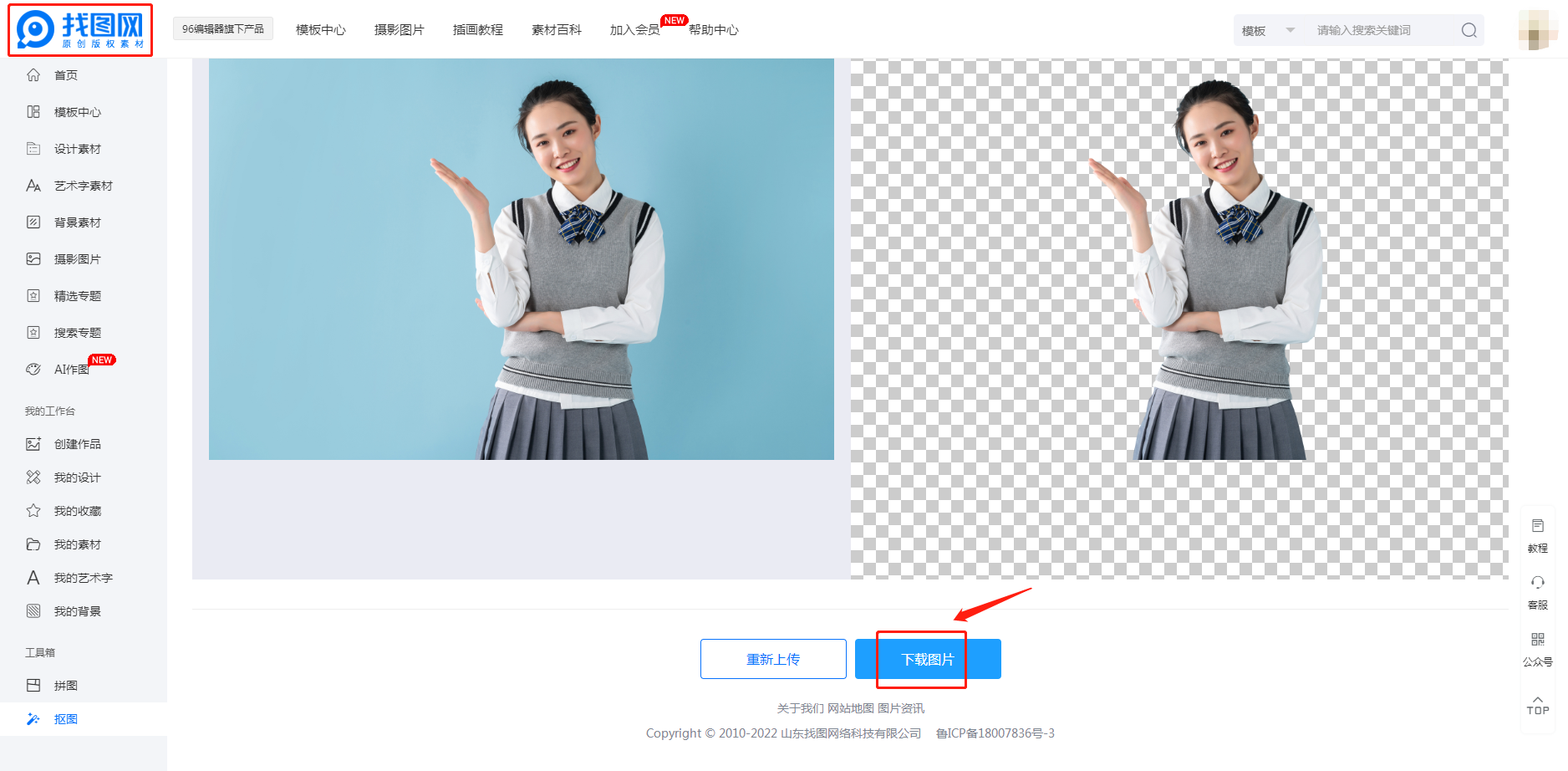
Task: Click the 抠图 magic wand icon
Action: point(33,718)
